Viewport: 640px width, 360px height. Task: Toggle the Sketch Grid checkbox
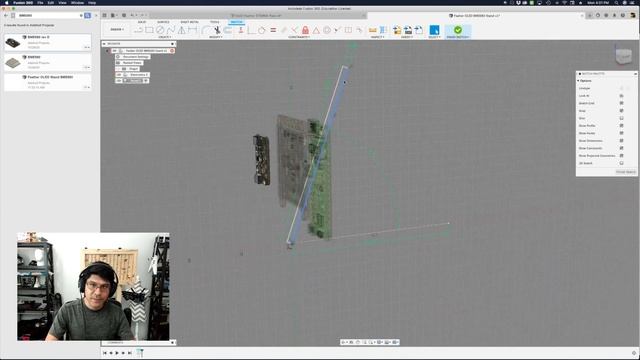click(x=621, y=103)
